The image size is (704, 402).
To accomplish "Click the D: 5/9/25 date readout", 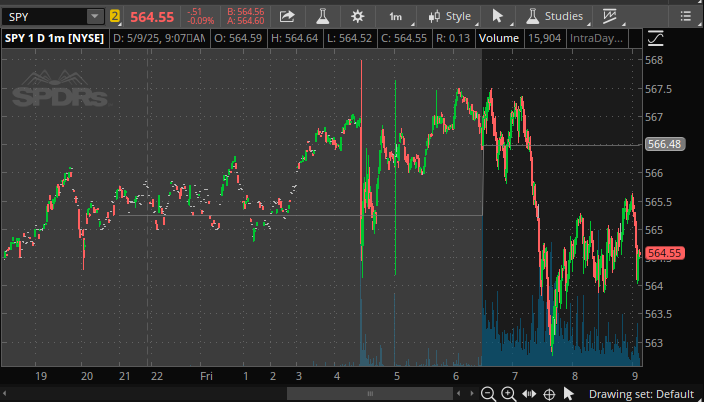I will click(159, 39).
